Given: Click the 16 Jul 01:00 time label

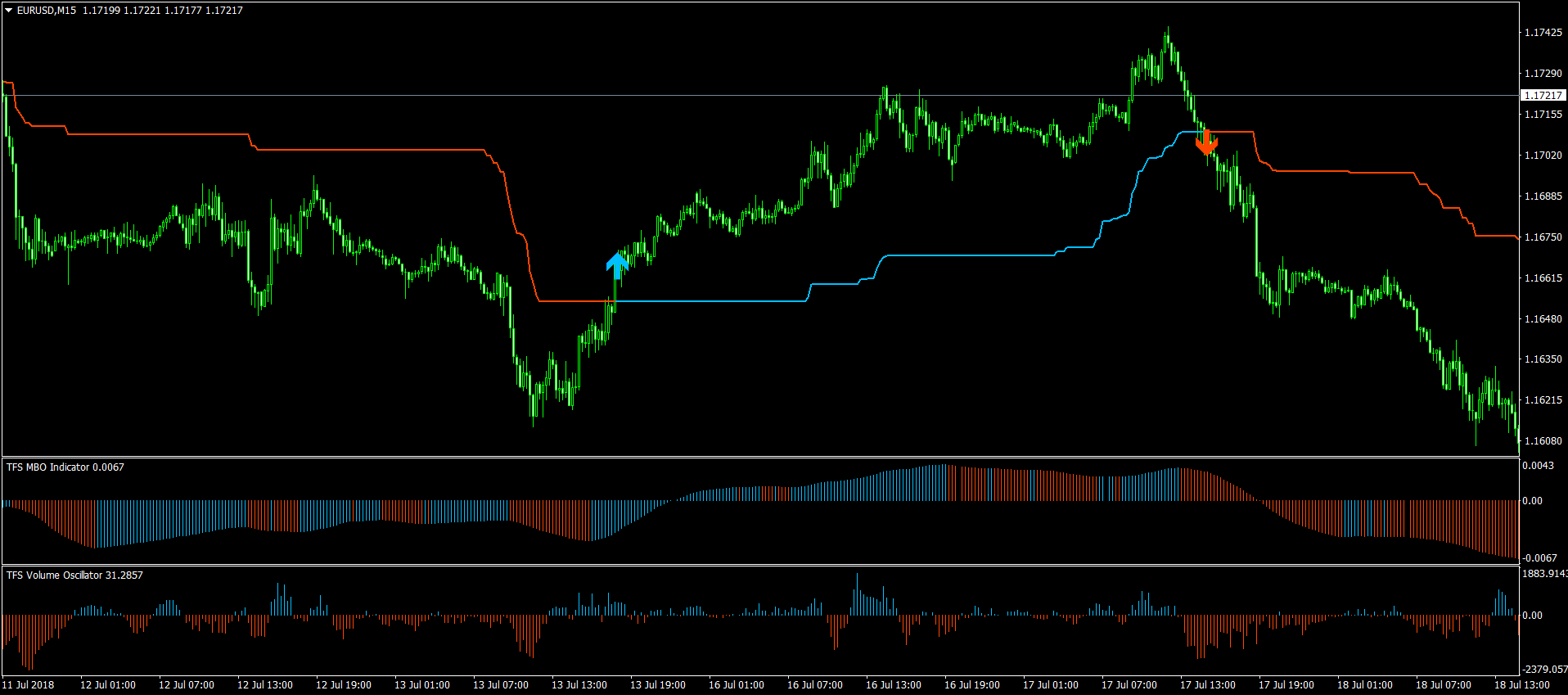Looking at the screenshot, I should click(x=736, y=685).
